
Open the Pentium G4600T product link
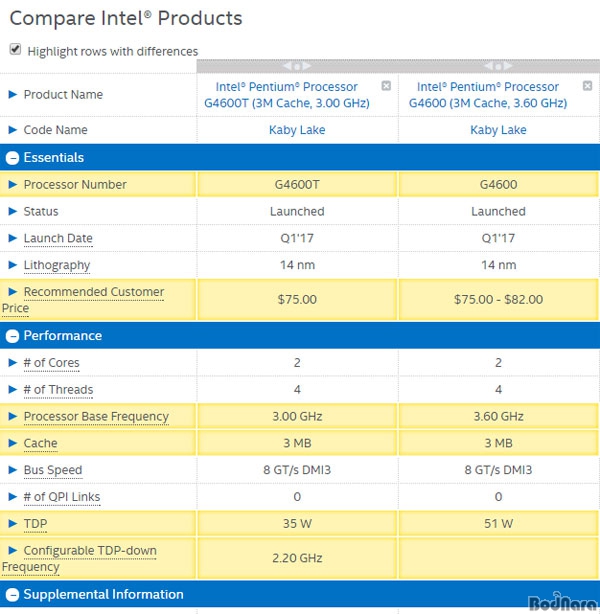click(287, 95)
